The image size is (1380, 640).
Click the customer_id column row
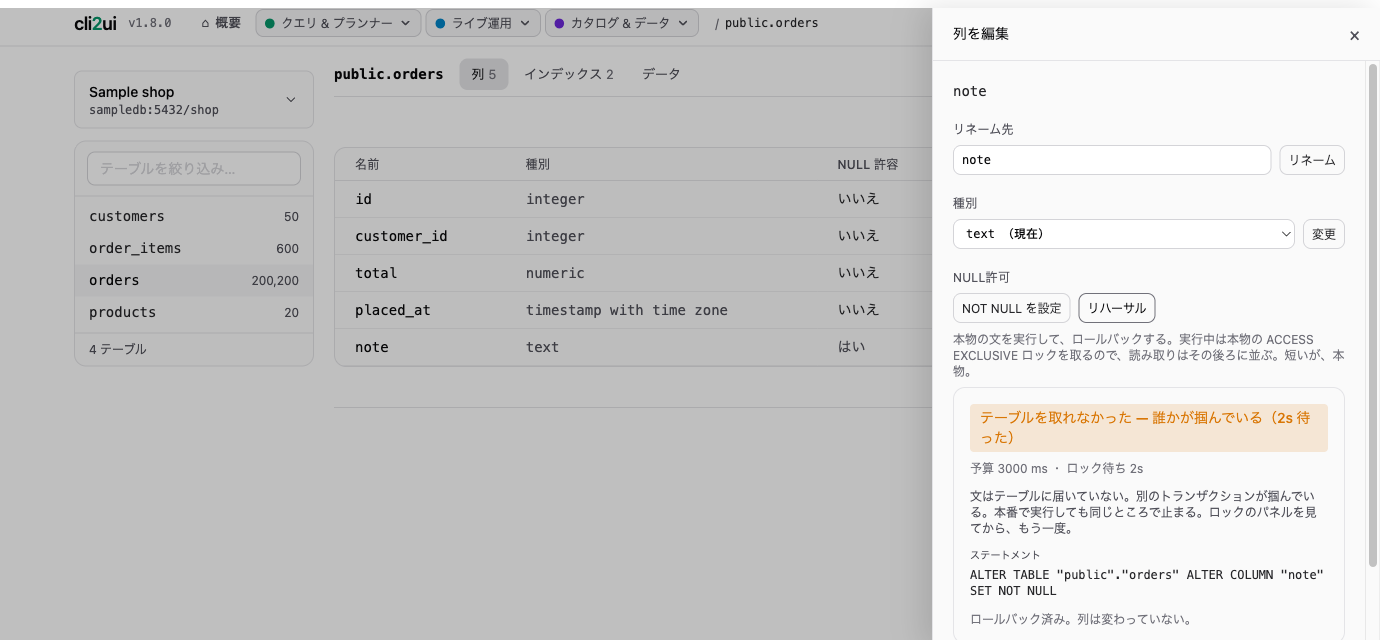click(x=633, y=236)
